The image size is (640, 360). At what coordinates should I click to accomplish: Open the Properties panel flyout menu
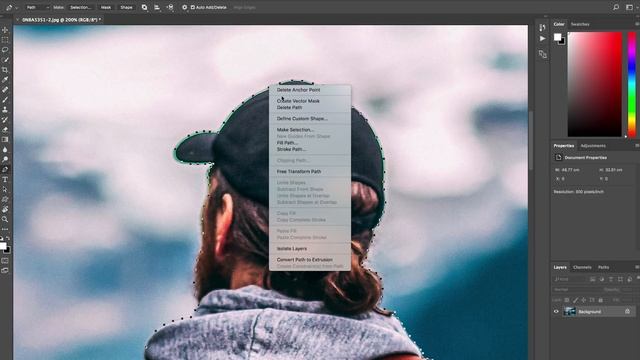tap(637, 146)
